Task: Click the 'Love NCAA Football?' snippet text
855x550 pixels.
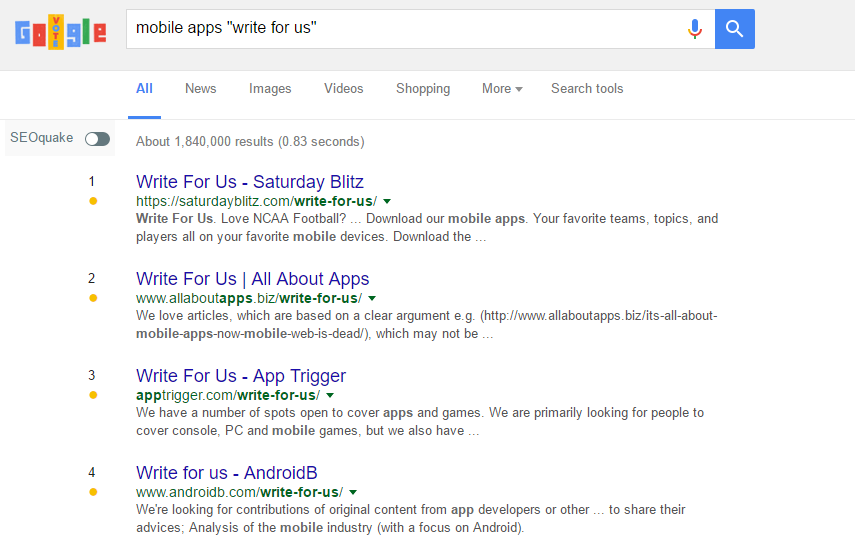Action: click(282, 219)
